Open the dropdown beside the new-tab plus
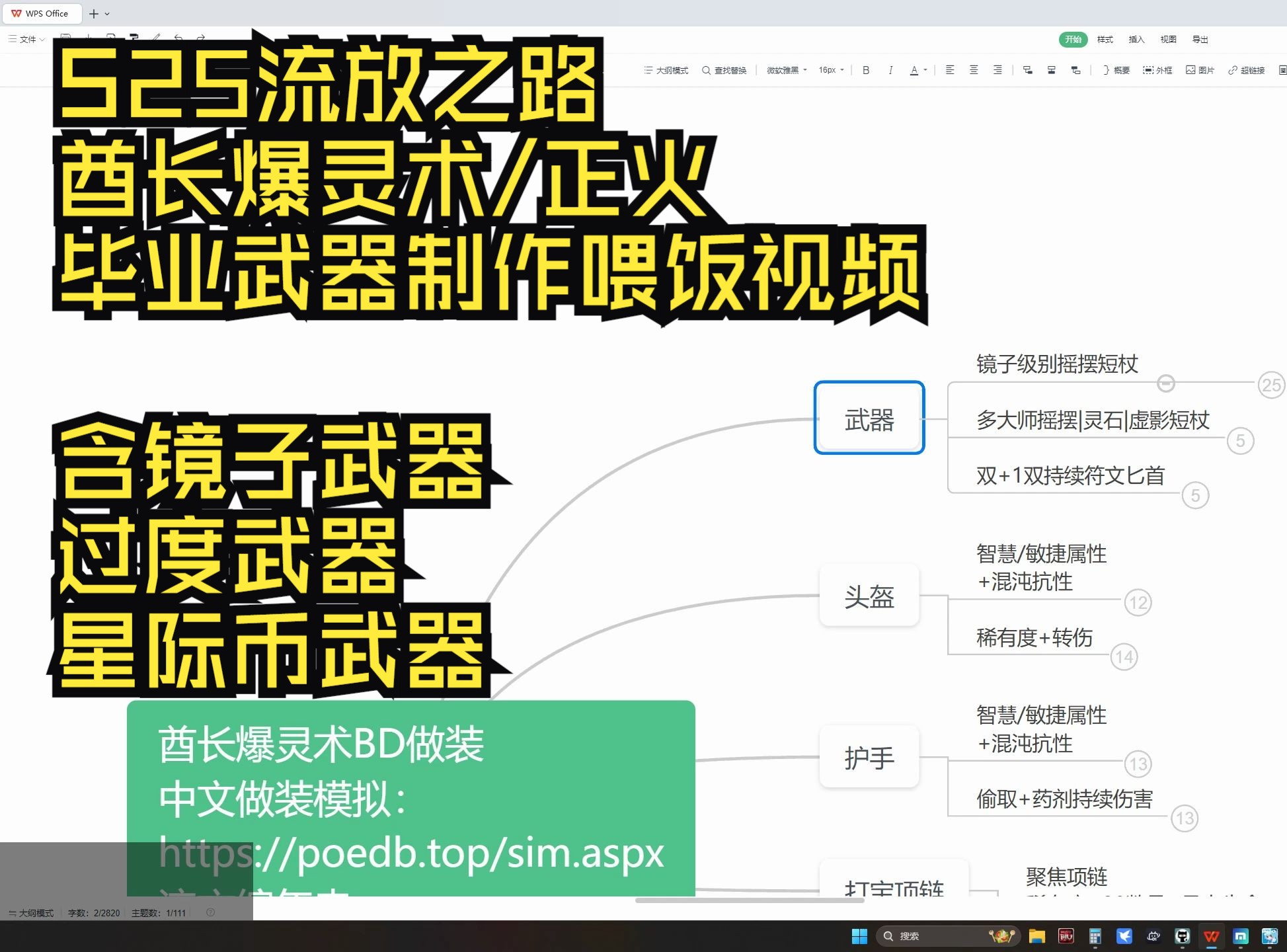 coord(107,13)
